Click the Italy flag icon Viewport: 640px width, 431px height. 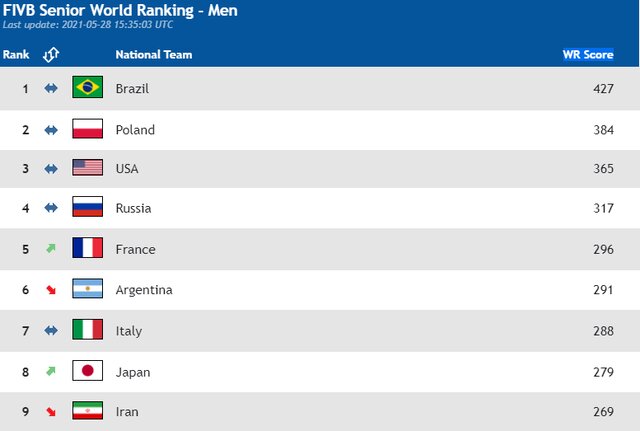pos(88,330)
